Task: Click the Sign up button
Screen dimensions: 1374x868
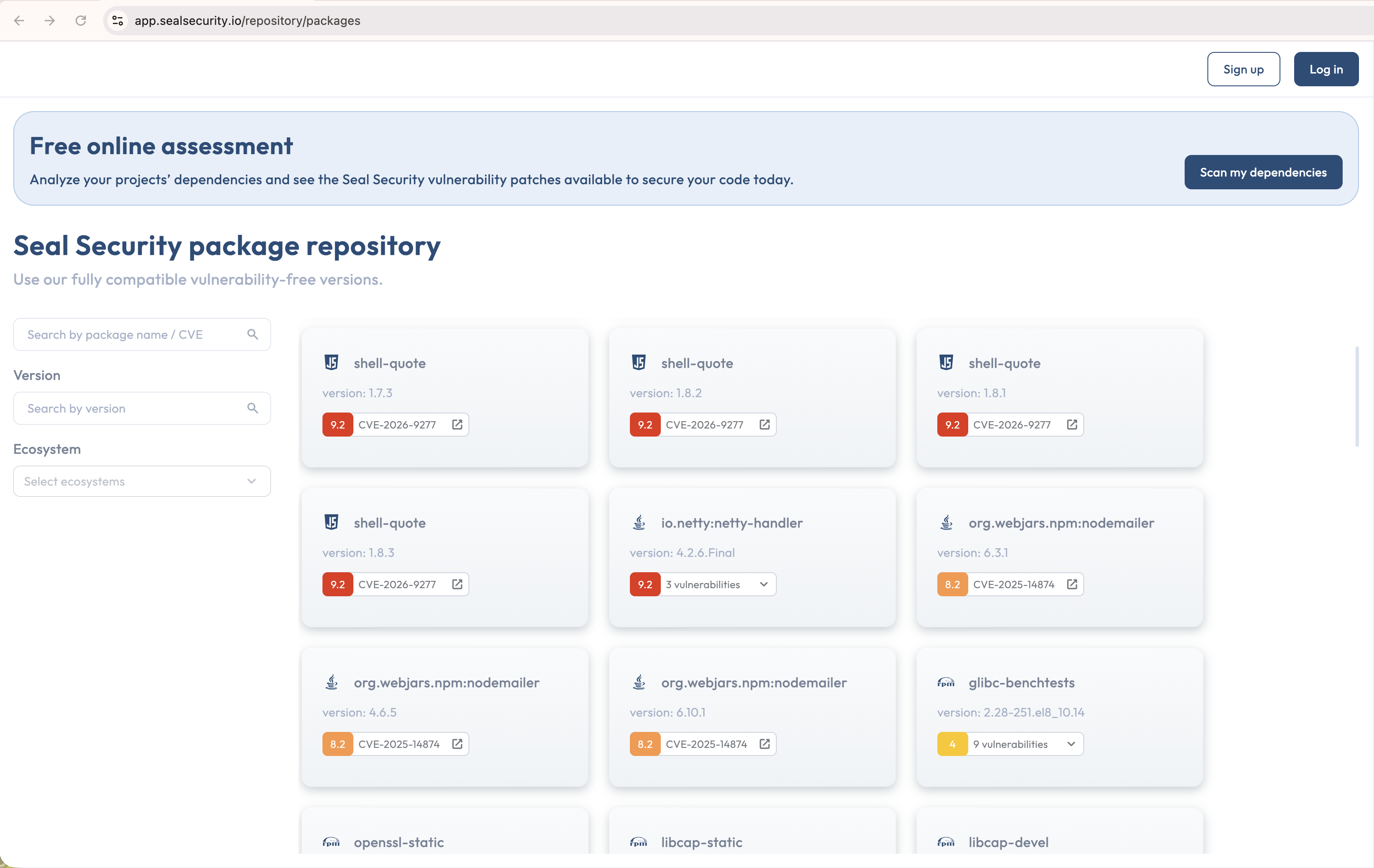Action: [x=1243, y=69]
